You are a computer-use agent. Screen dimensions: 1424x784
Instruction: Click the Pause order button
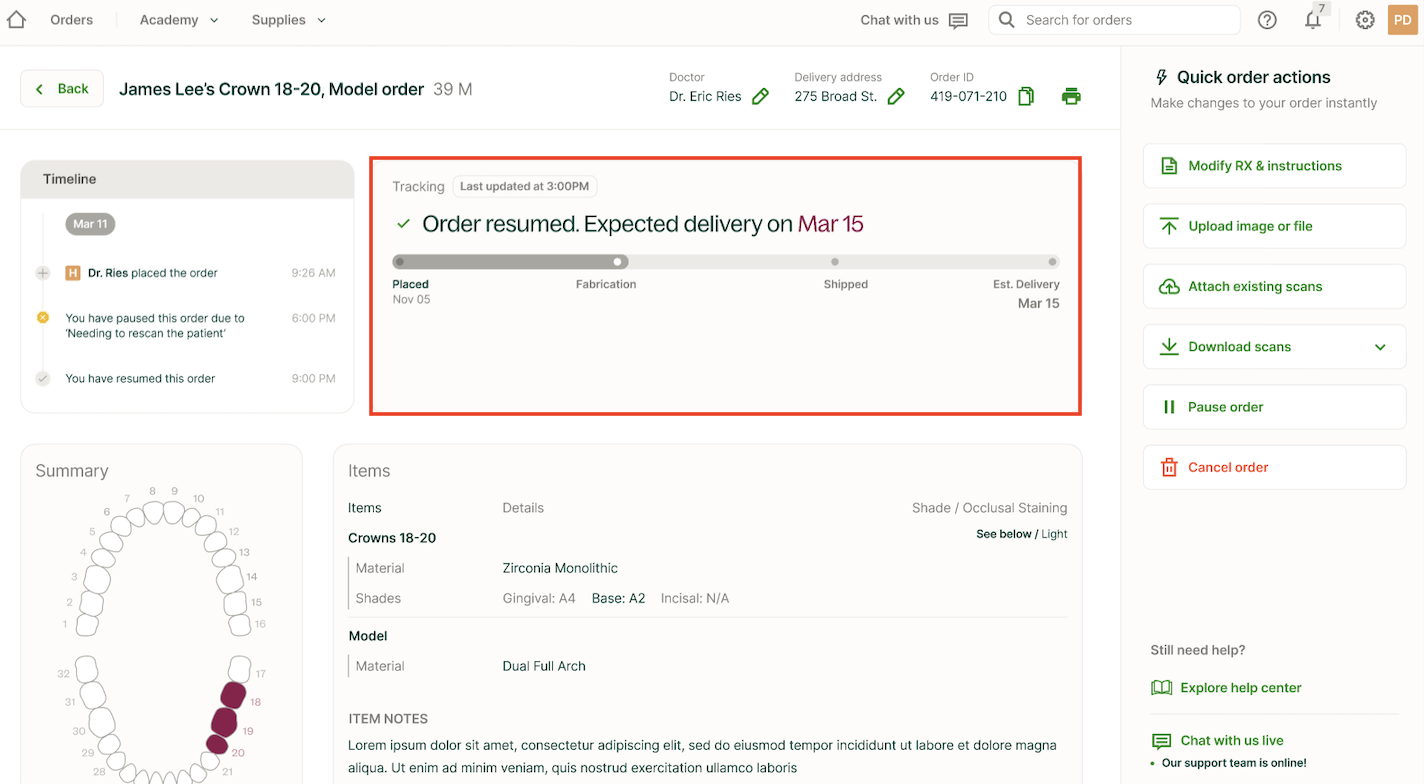[1274, 407]
